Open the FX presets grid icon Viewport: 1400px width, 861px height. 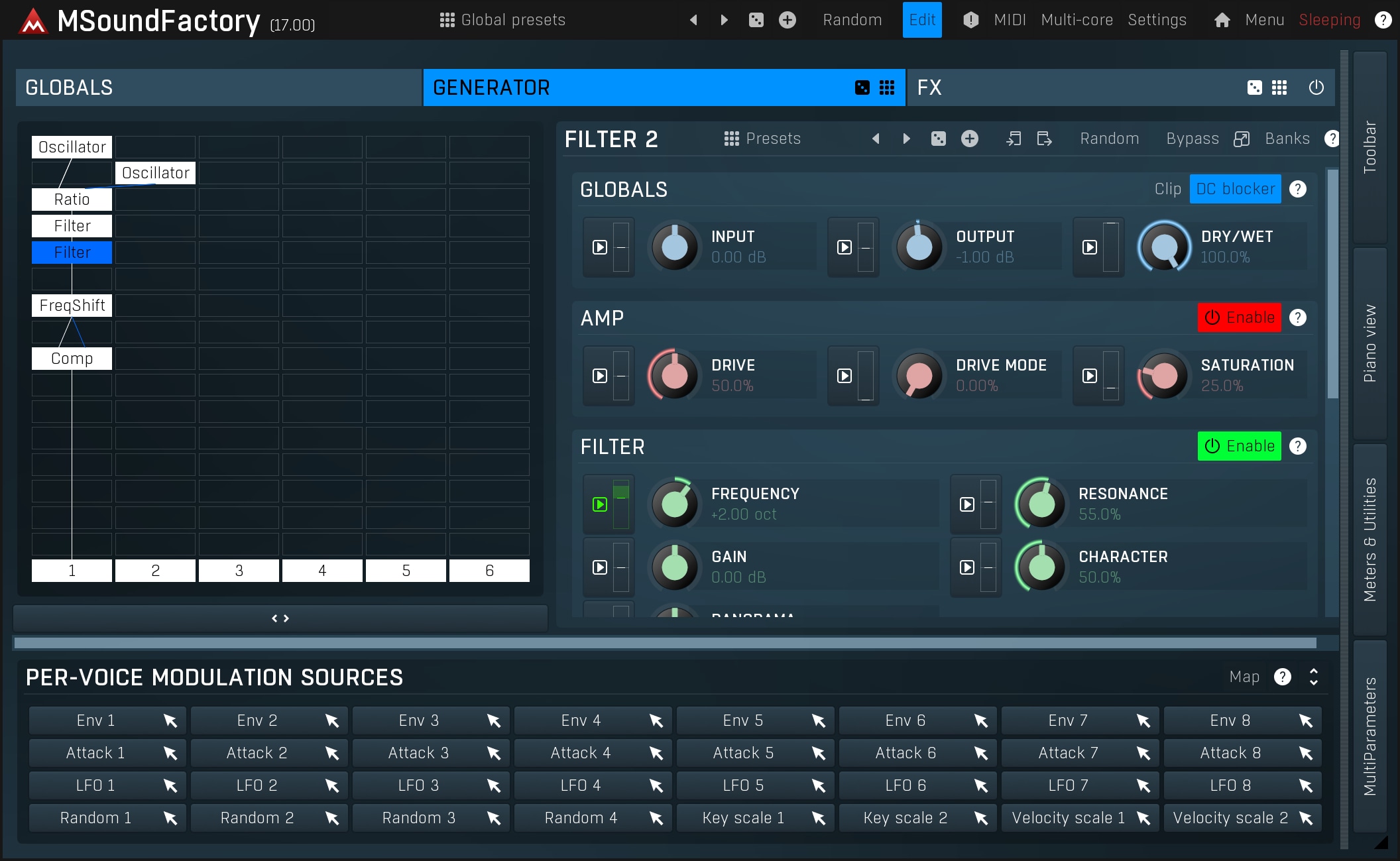[x=1279, y=87]
